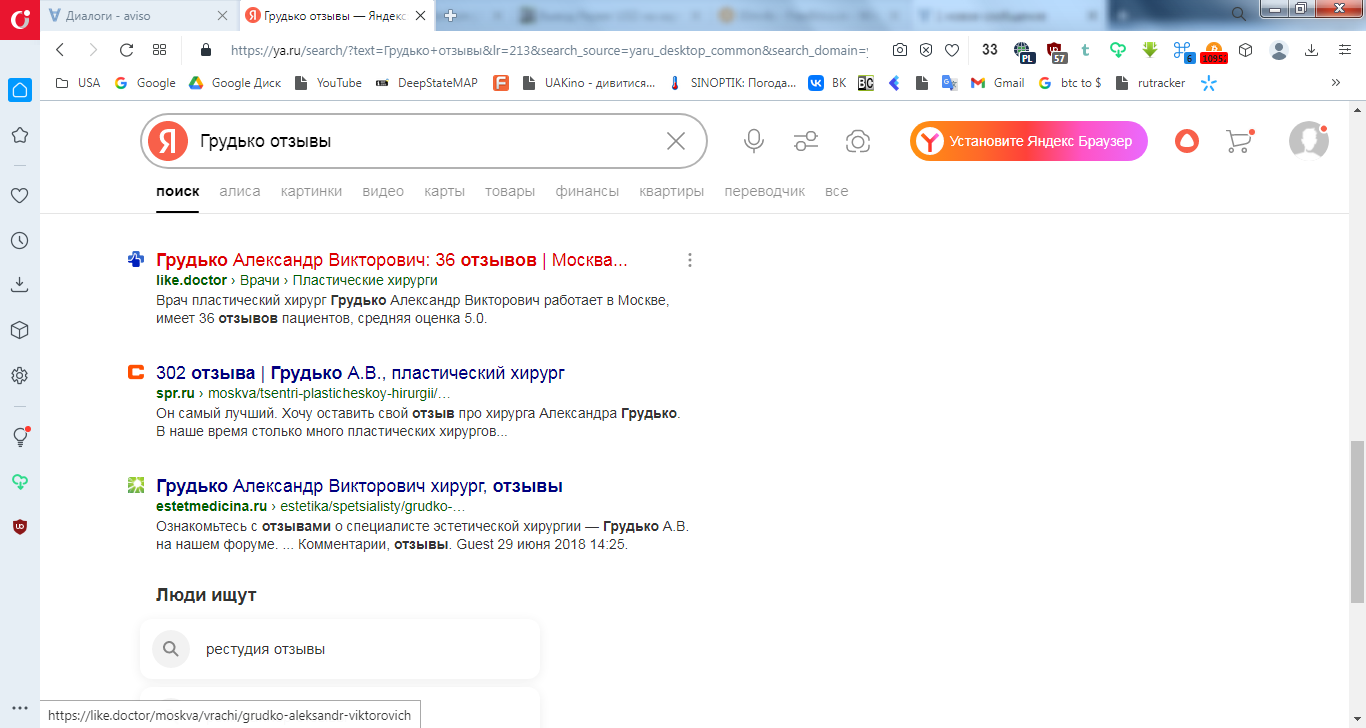
Task: Select the 'картинки' search category
Action: tap(311, 191)
